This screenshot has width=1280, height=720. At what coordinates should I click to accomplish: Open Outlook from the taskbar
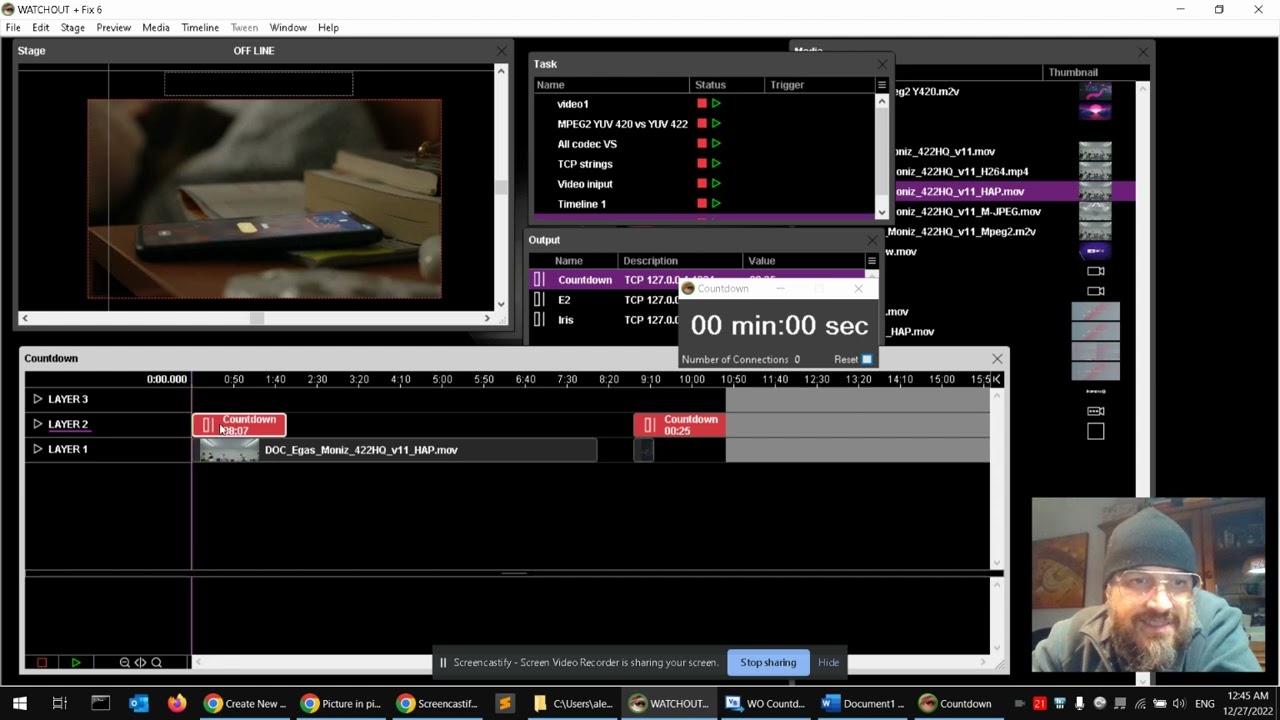pyautogui.click(x=139, y=703)
